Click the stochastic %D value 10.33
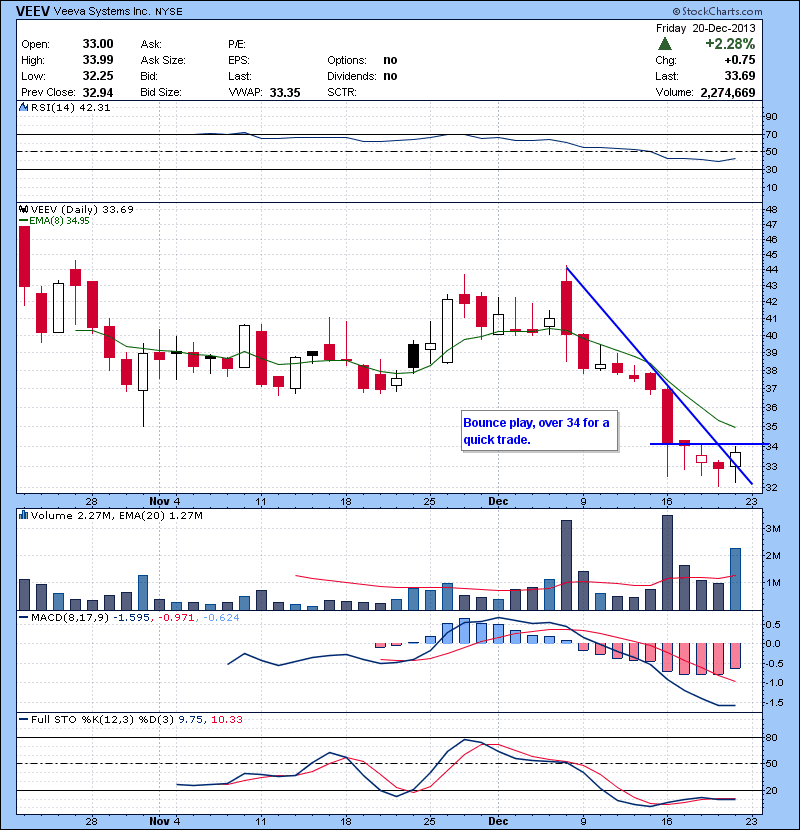This screenshot has width=800, height=830. (227, 719)
